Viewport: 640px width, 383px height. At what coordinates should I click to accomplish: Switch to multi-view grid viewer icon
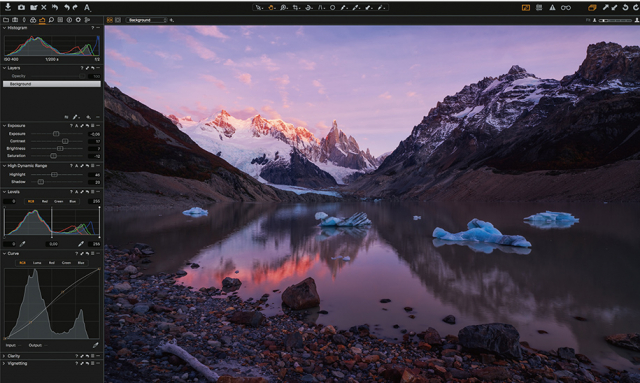(x=110, y=20)
